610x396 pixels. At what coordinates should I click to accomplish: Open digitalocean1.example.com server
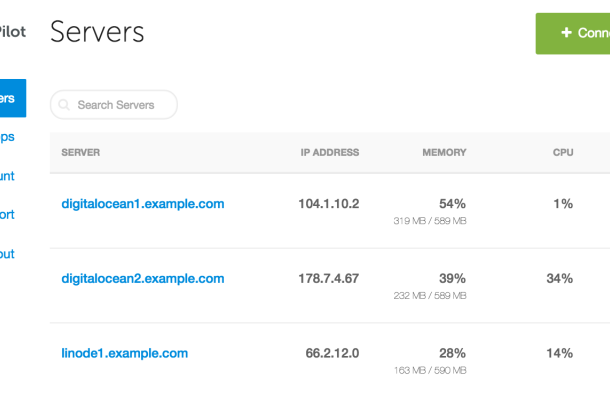[143, 204]
